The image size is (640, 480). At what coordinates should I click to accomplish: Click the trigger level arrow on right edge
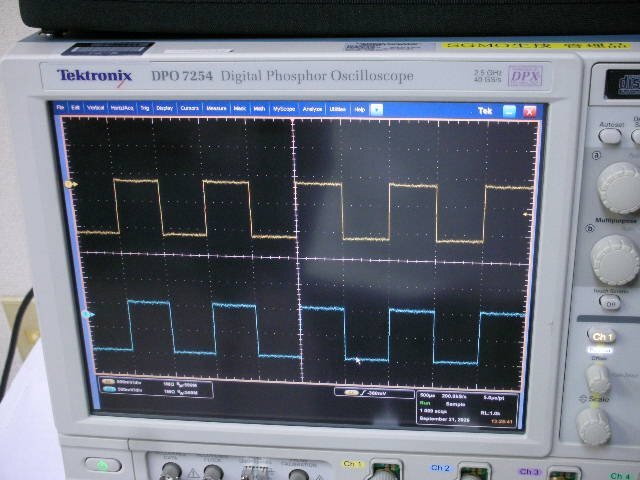527,214
